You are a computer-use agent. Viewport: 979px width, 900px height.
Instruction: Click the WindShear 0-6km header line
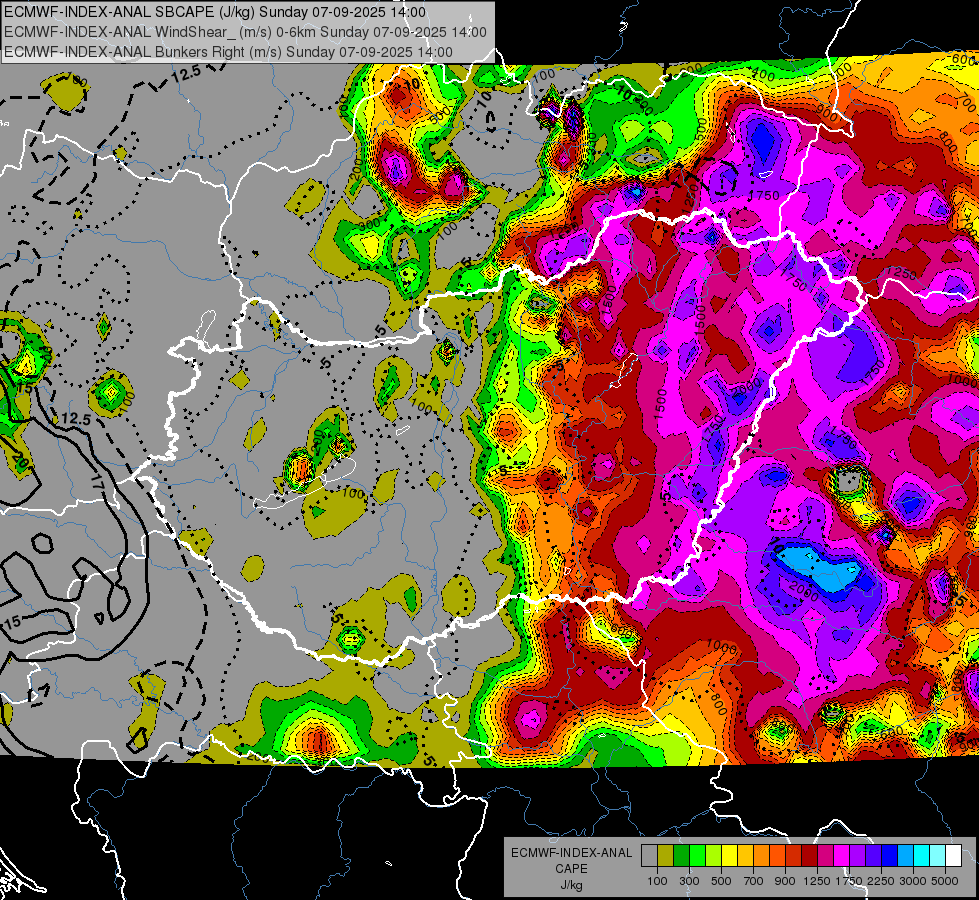[245, 32]
